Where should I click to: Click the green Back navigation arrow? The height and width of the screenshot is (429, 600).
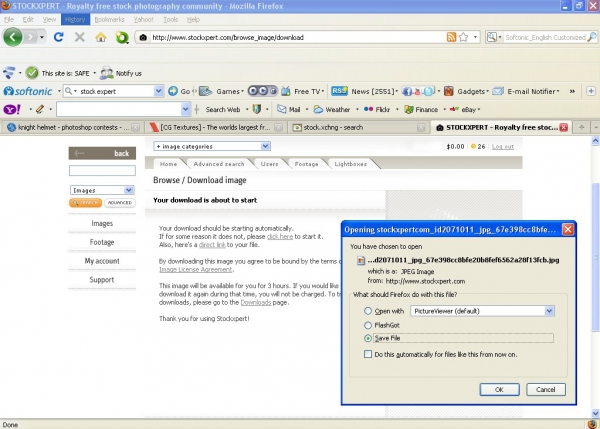tap(13, 37)
